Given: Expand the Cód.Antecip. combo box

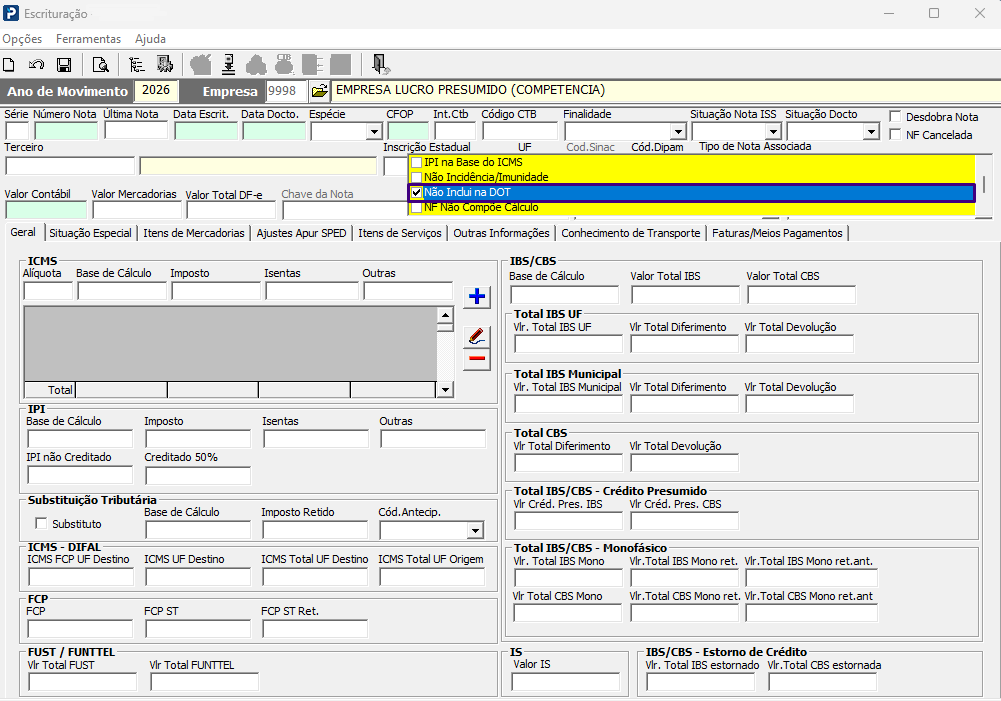Looking at the screenshot, I should click(x=475, y=531).
